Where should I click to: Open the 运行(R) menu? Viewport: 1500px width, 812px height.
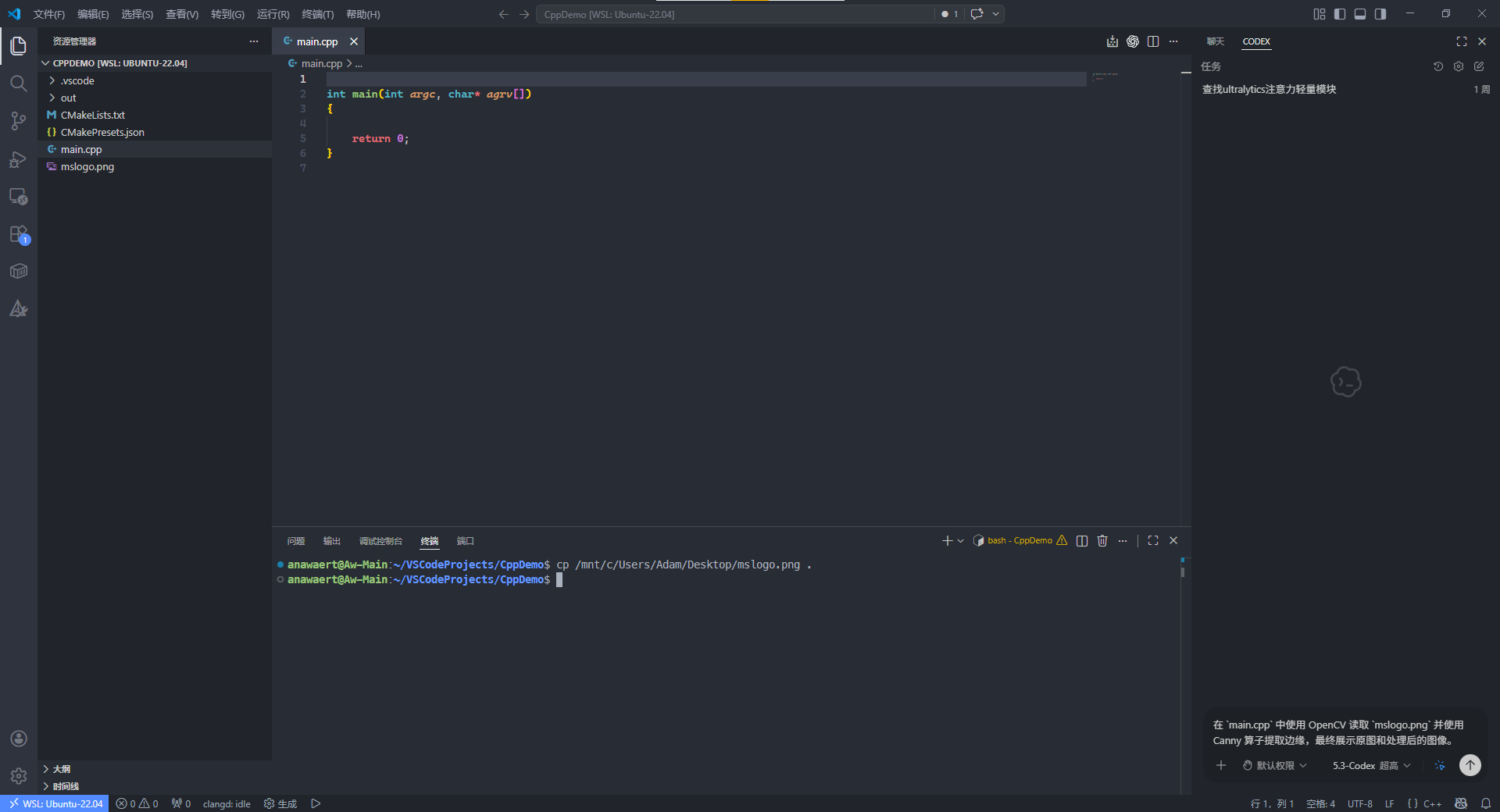point(273,14)
